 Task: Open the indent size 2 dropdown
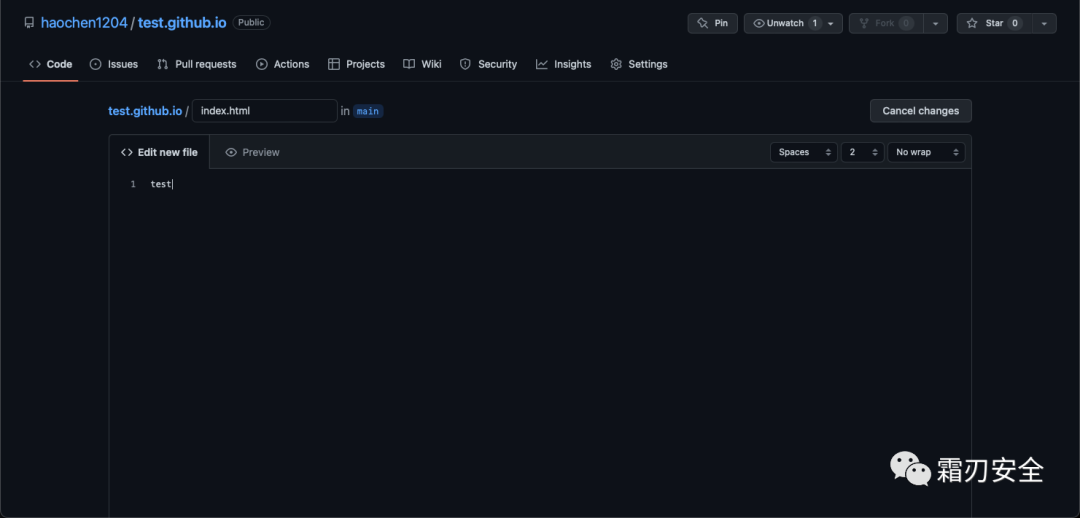[862, 152]
